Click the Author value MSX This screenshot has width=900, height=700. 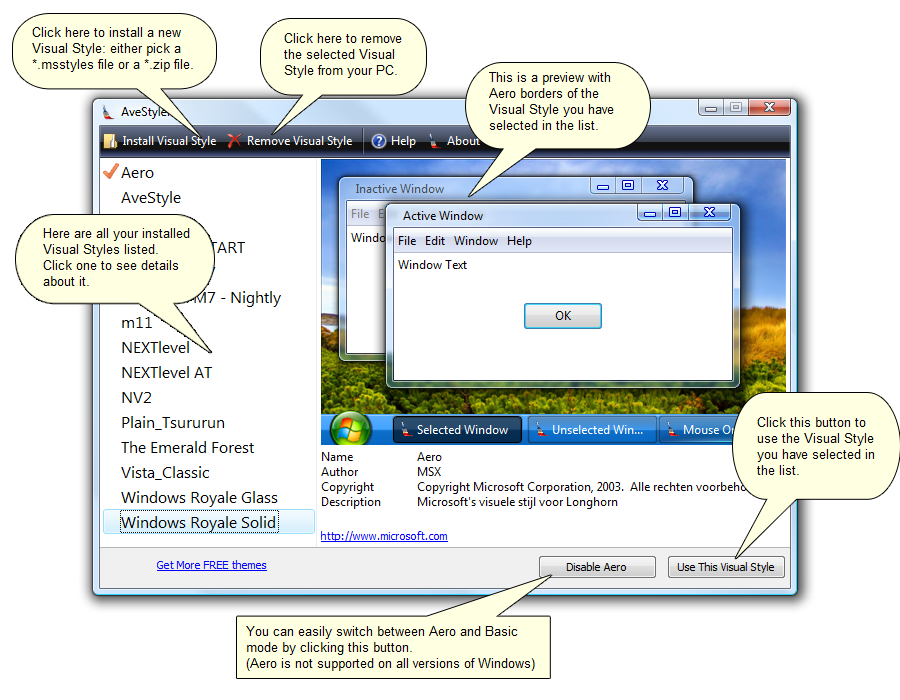(x=429, y=472)
